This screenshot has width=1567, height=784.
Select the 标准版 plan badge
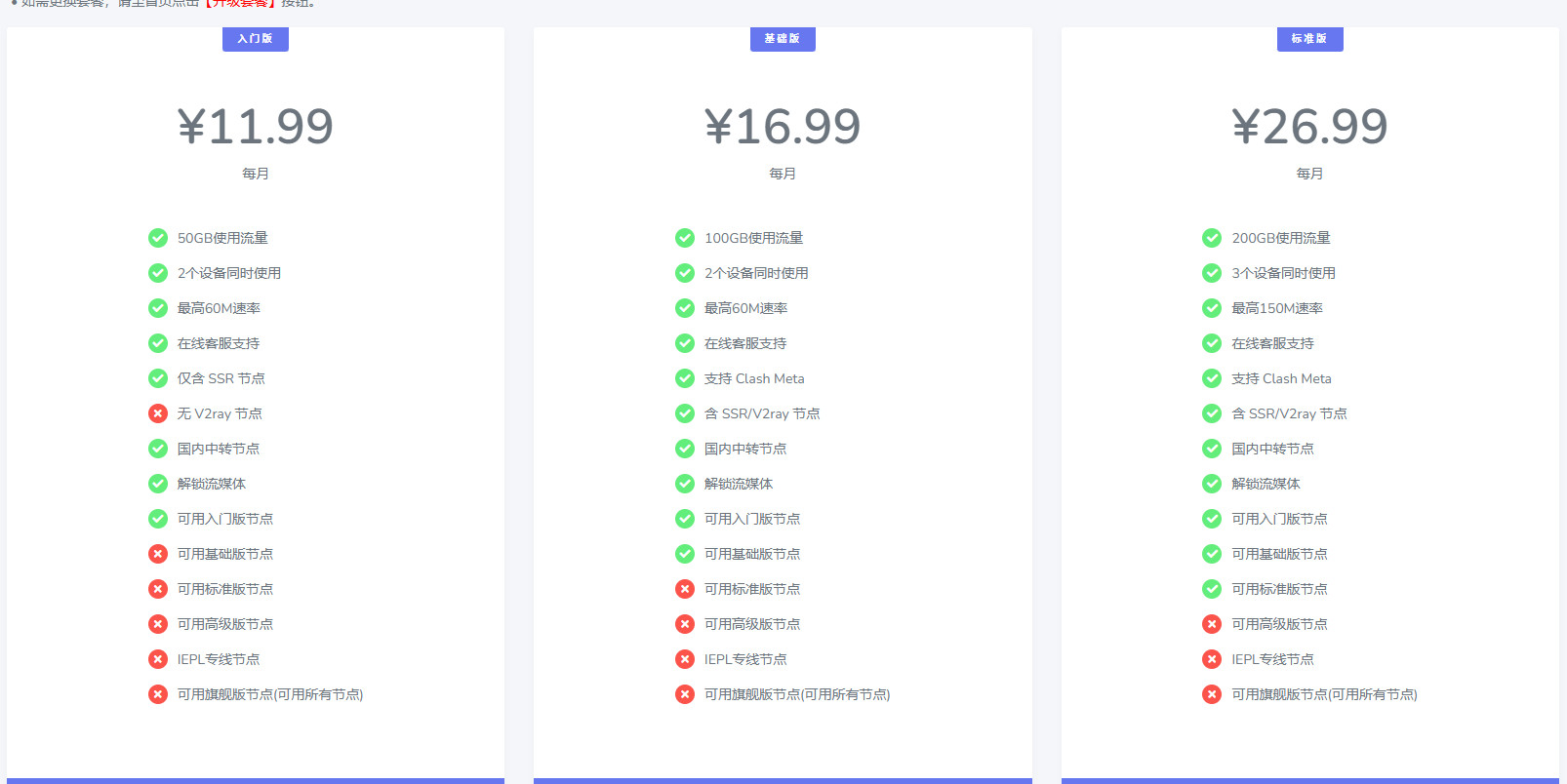tap(1309, 39)
